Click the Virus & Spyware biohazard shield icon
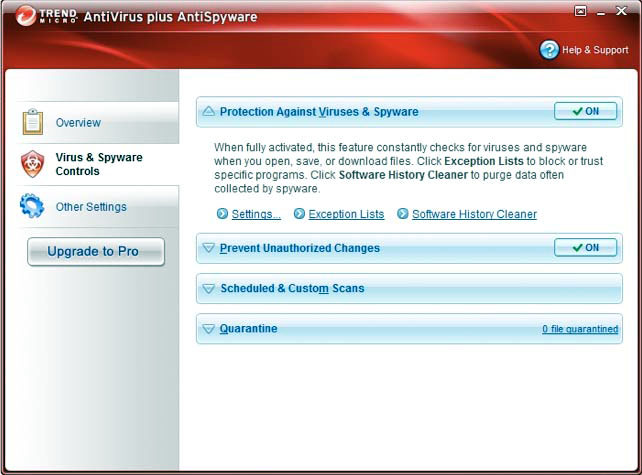The image size is (642, 475). (x=32, y=164)
